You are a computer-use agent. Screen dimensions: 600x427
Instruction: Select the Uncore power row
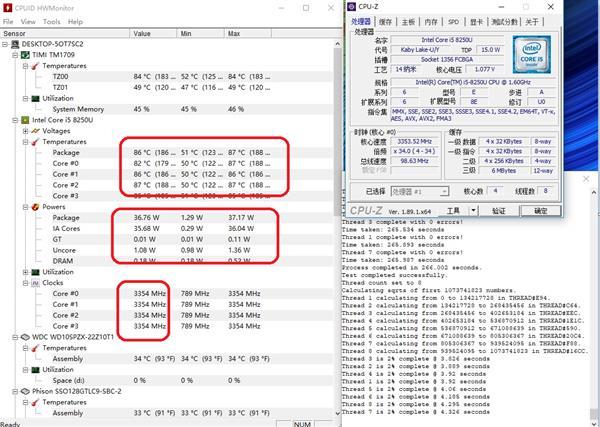tap(166, 250)
